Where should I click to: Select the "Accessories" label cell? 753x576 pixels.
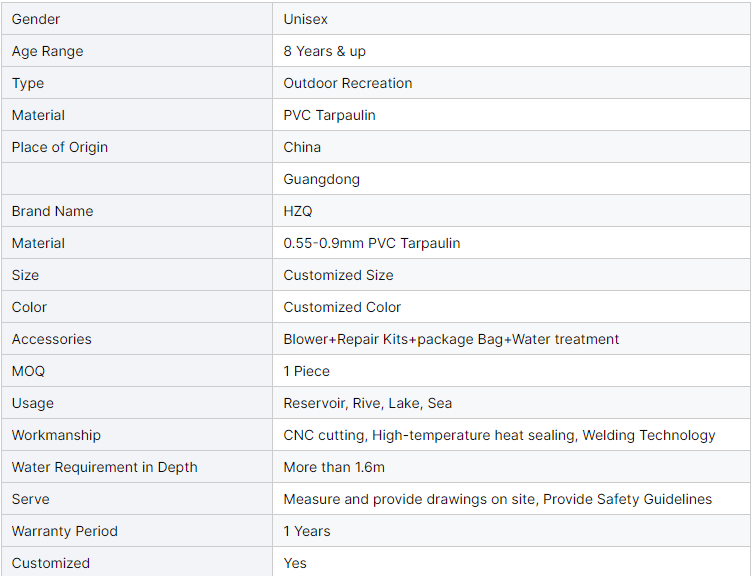click(x=51, y=339)
